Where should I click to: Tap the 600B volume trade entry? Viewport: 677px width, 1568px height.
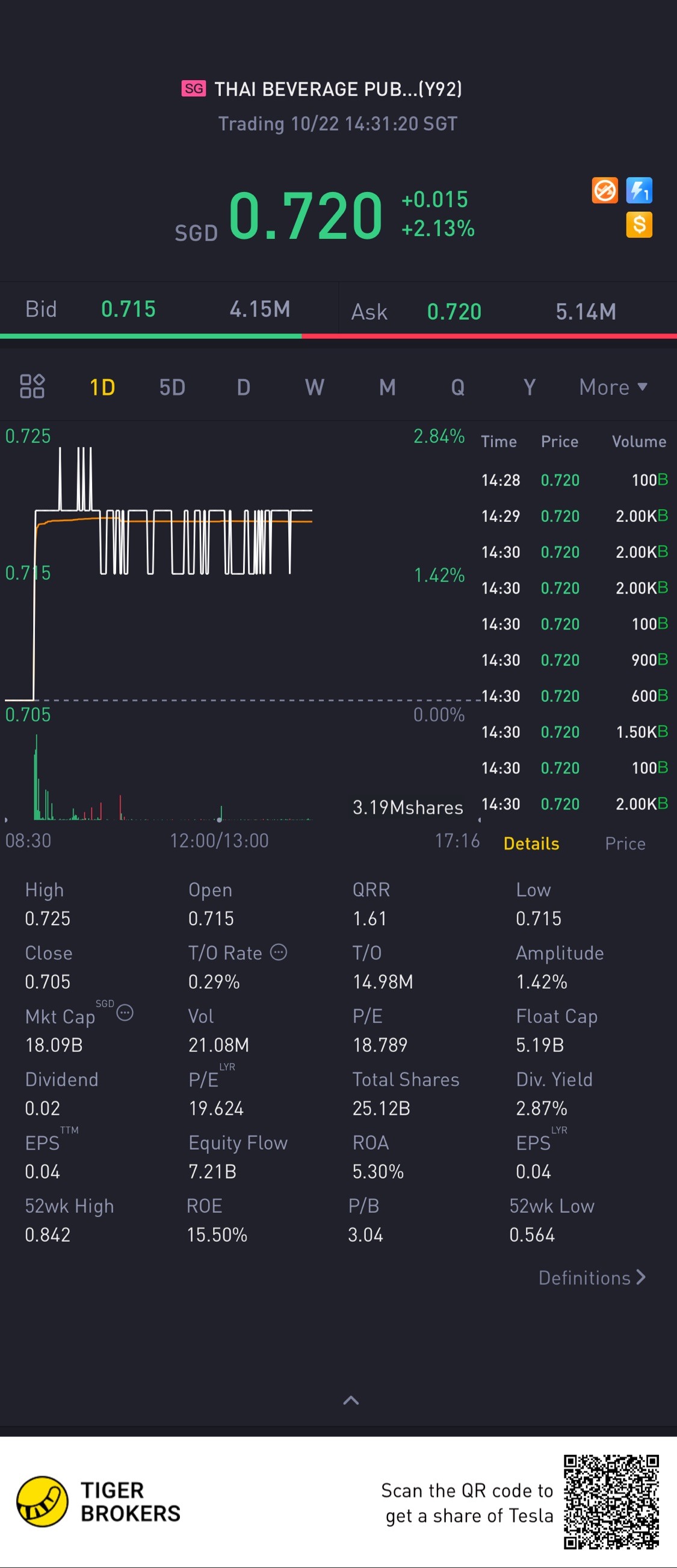tap(649, 696)
